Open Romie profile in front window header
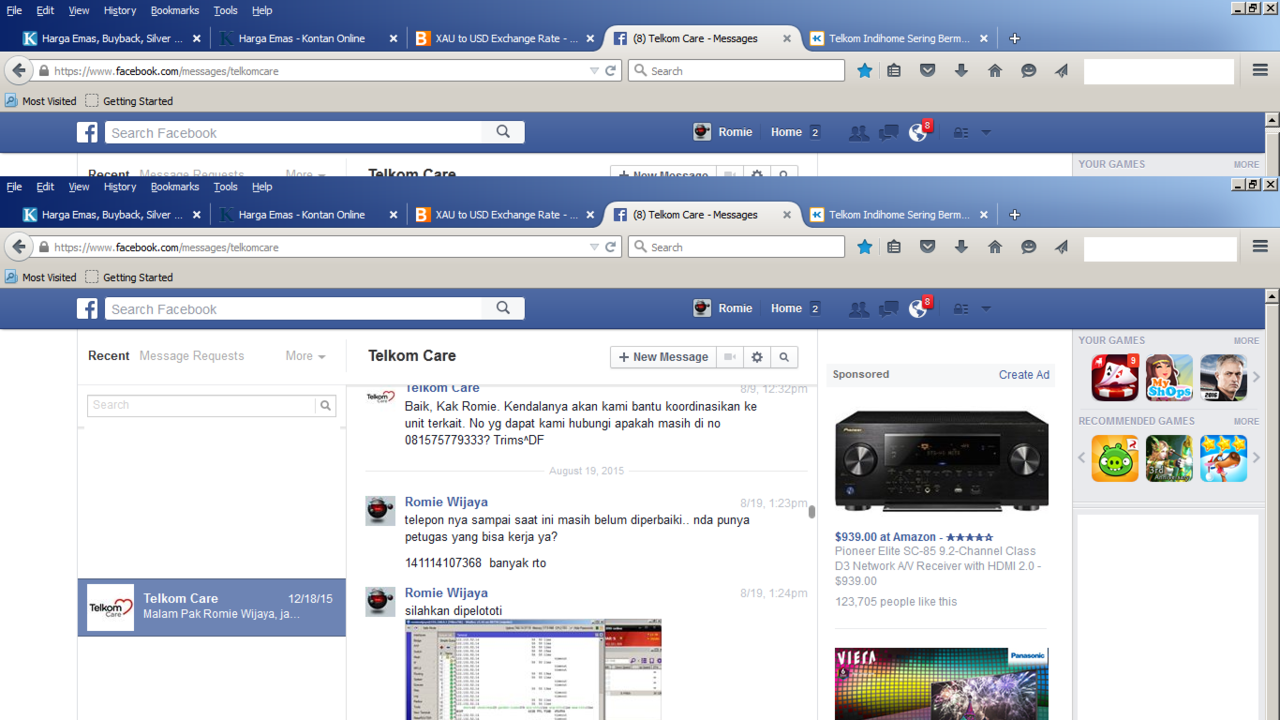1280x720 pixels. 723,309
